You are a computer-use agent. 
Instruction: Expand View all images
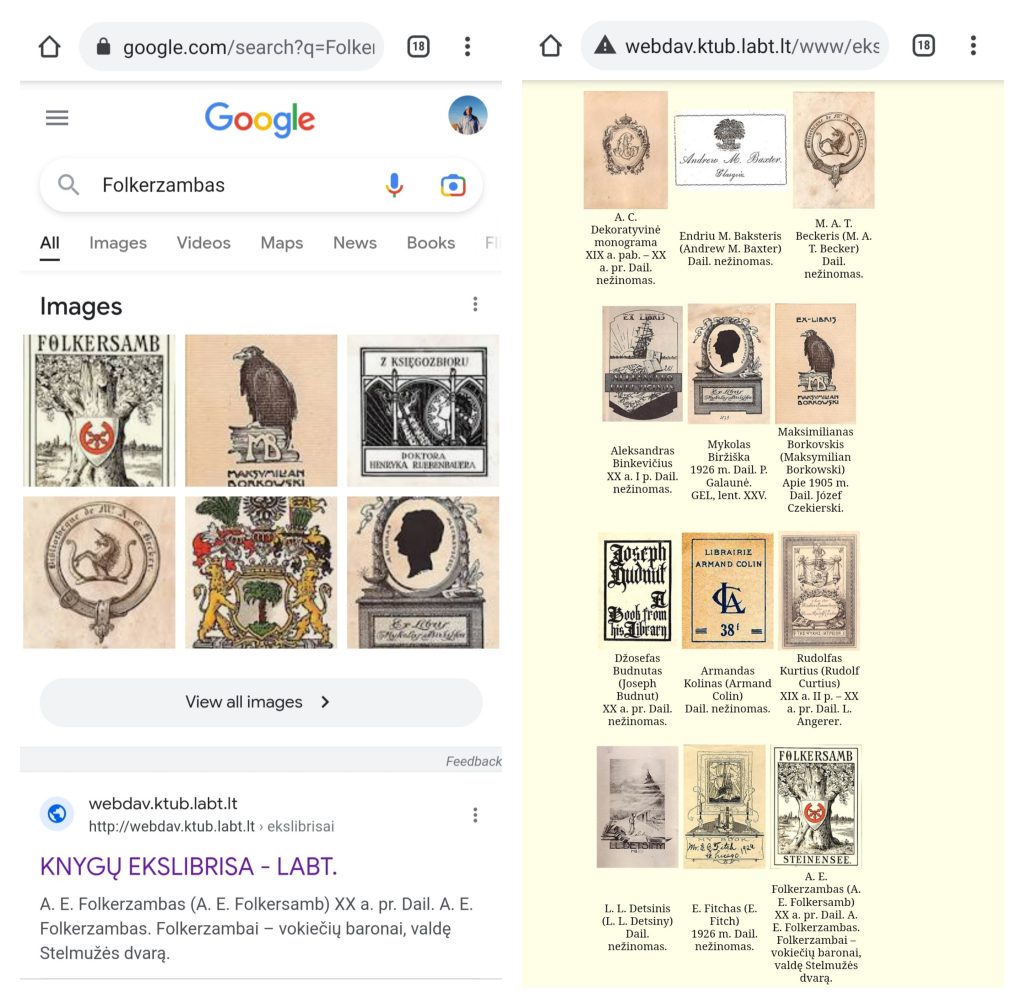click(x=261, y=702)
